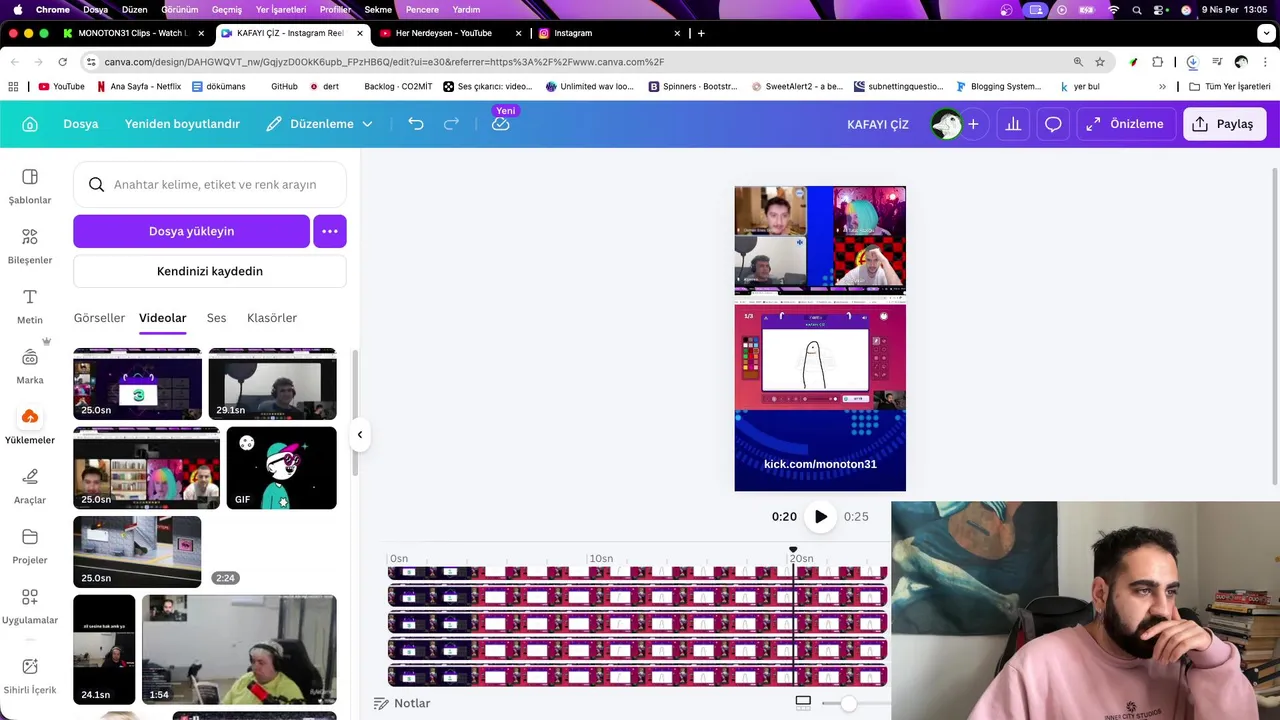Open macOS Spotlight search icon
This screenshot has height=720, width=1280.
tap(1137, 9)
